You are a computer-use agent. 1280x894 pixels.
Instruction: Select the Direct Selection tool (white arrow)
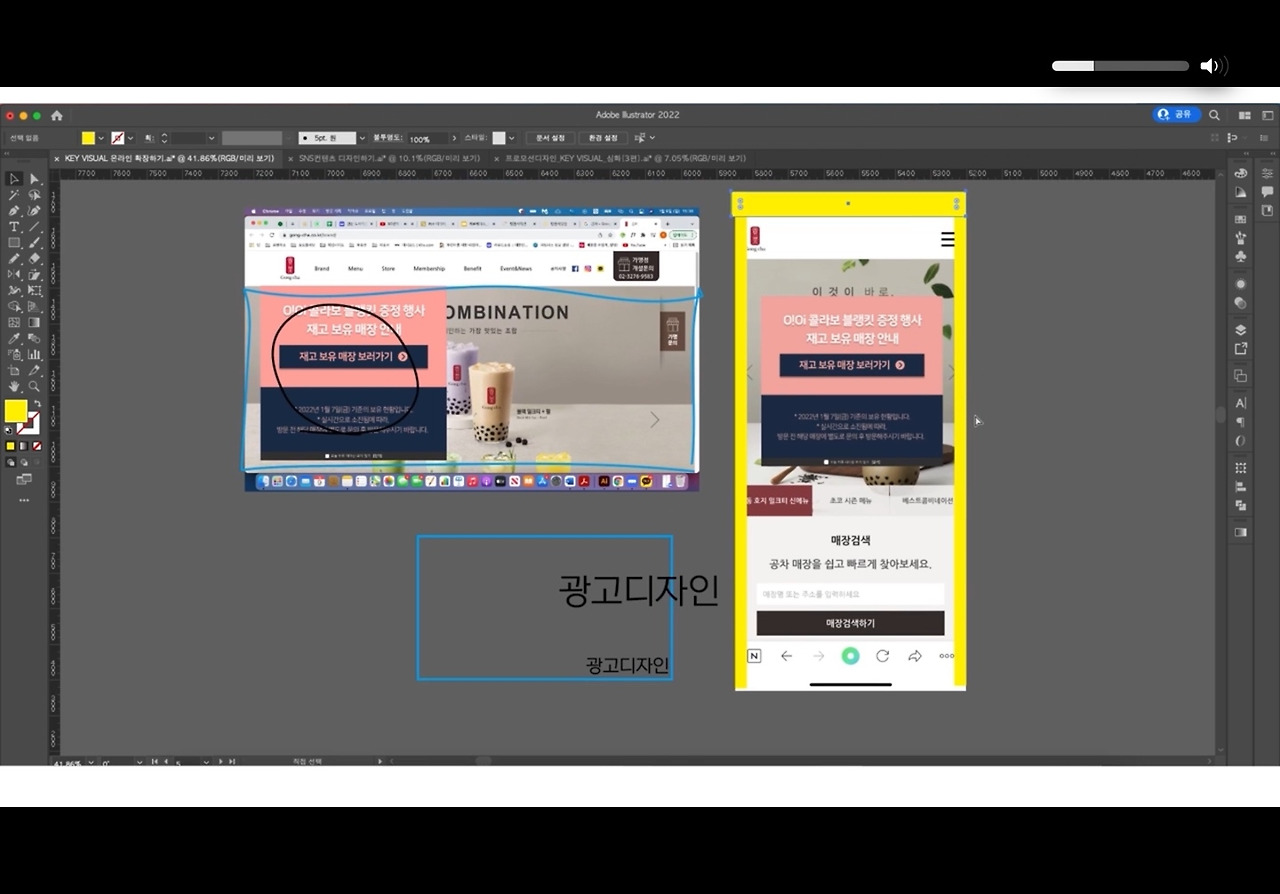click(x=34, y=179)
